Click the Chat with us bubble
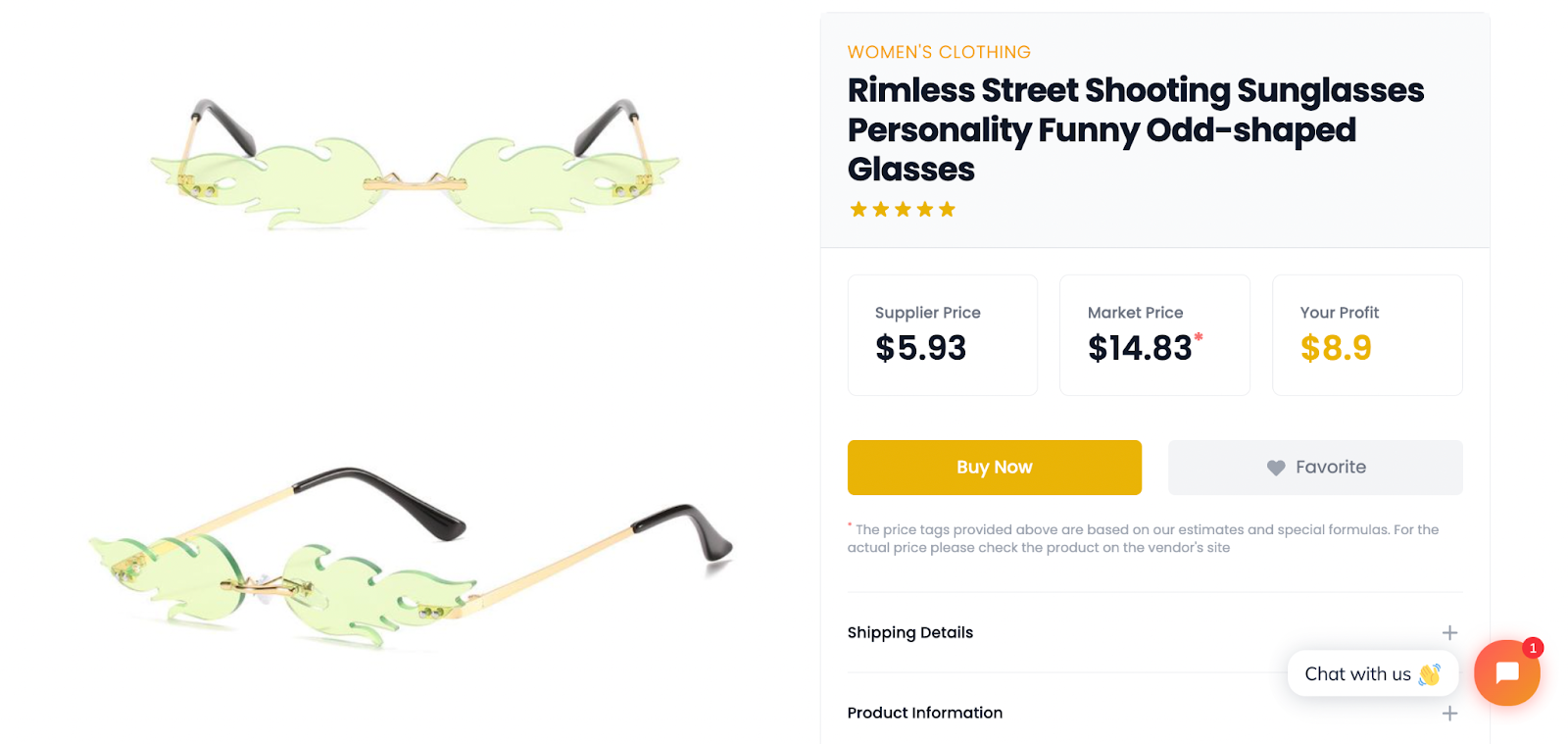The image size is (1568, 744). (x=1358, y=673)
